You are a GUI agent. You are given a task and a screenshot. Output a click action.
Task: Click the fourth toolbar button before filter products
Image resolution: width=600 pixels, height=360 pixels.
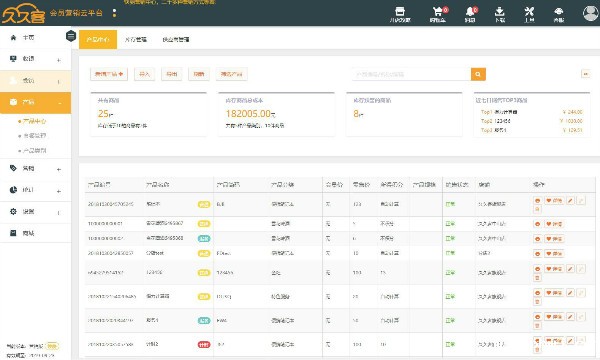[x=199, y=74]
